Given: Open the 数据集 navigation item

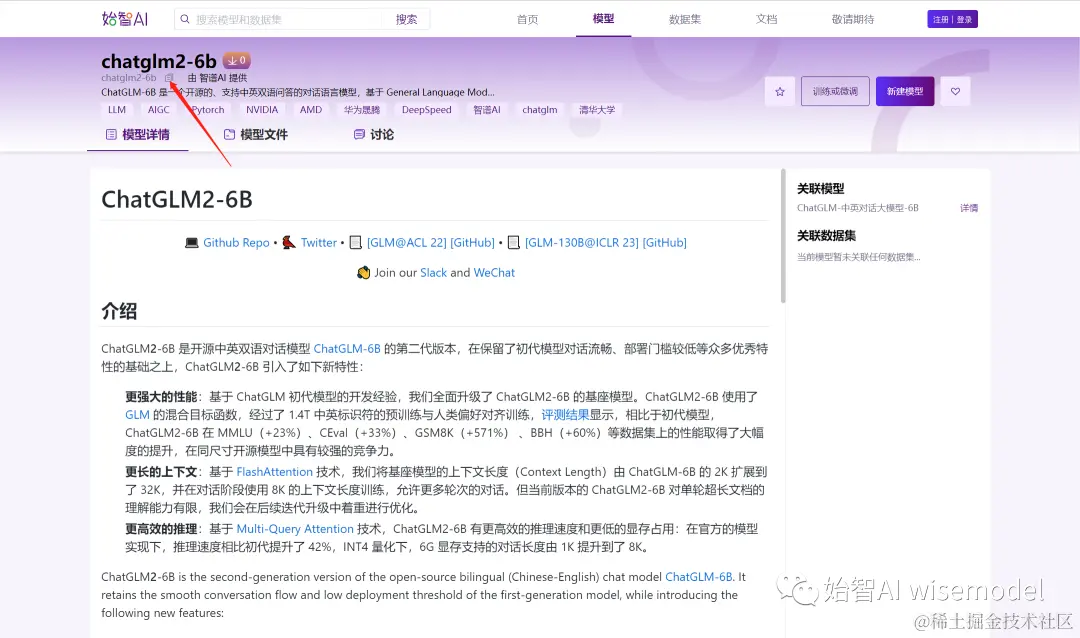Looking at the screenshot, I should click(x=685, y=18).
